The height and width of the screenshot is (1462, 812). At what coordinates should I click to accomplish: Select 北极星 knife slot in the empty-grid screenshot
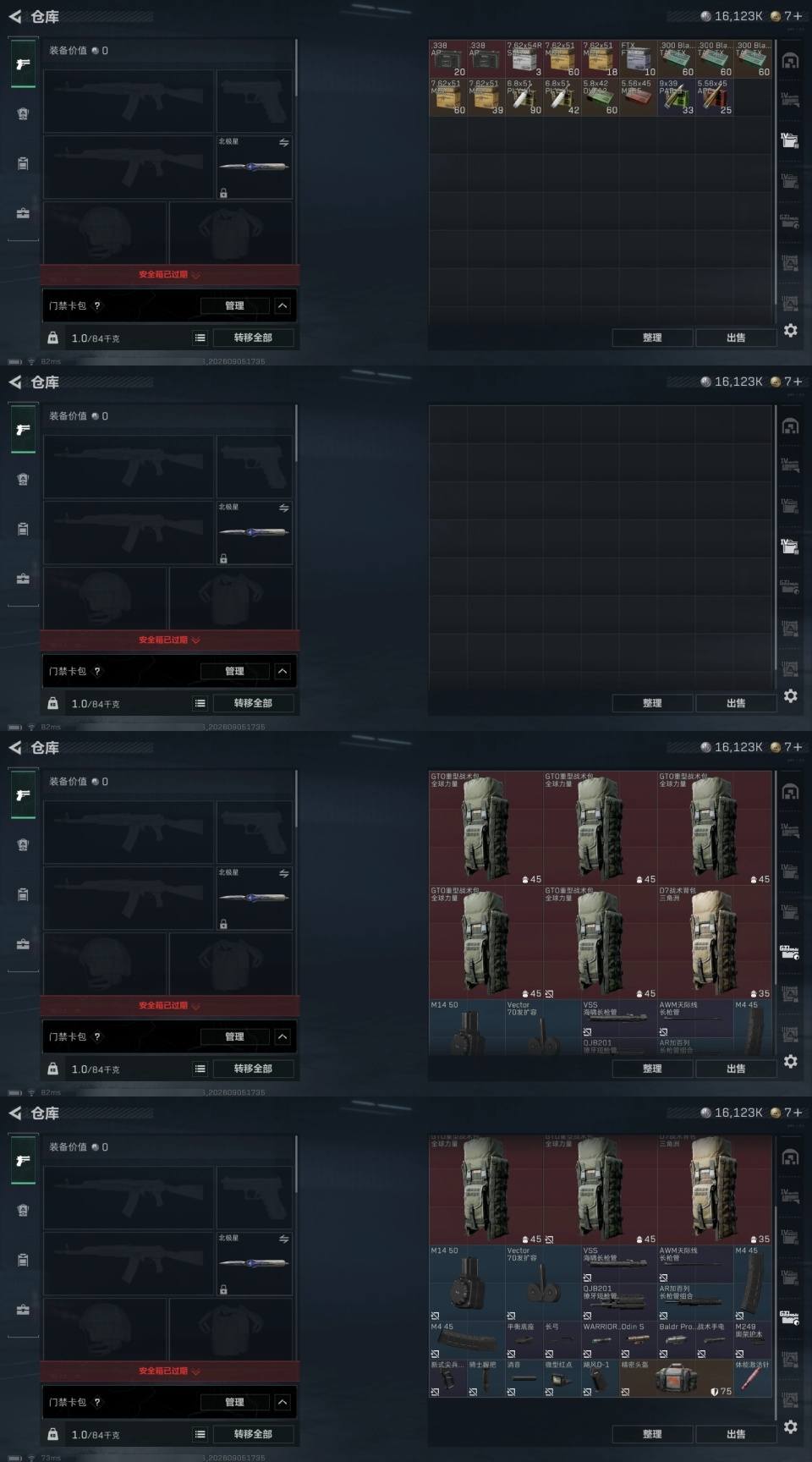[254, 532]
